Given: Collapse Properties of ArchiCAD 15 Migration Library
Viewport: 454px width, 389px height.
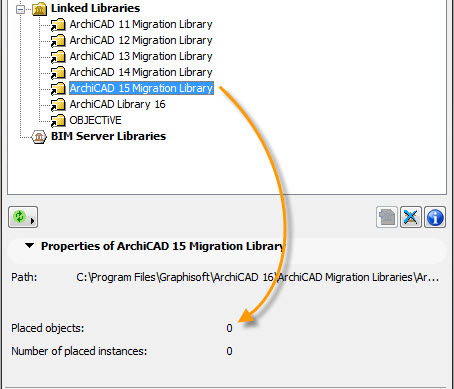Looking at the screenshot, I should click(29, 246).
